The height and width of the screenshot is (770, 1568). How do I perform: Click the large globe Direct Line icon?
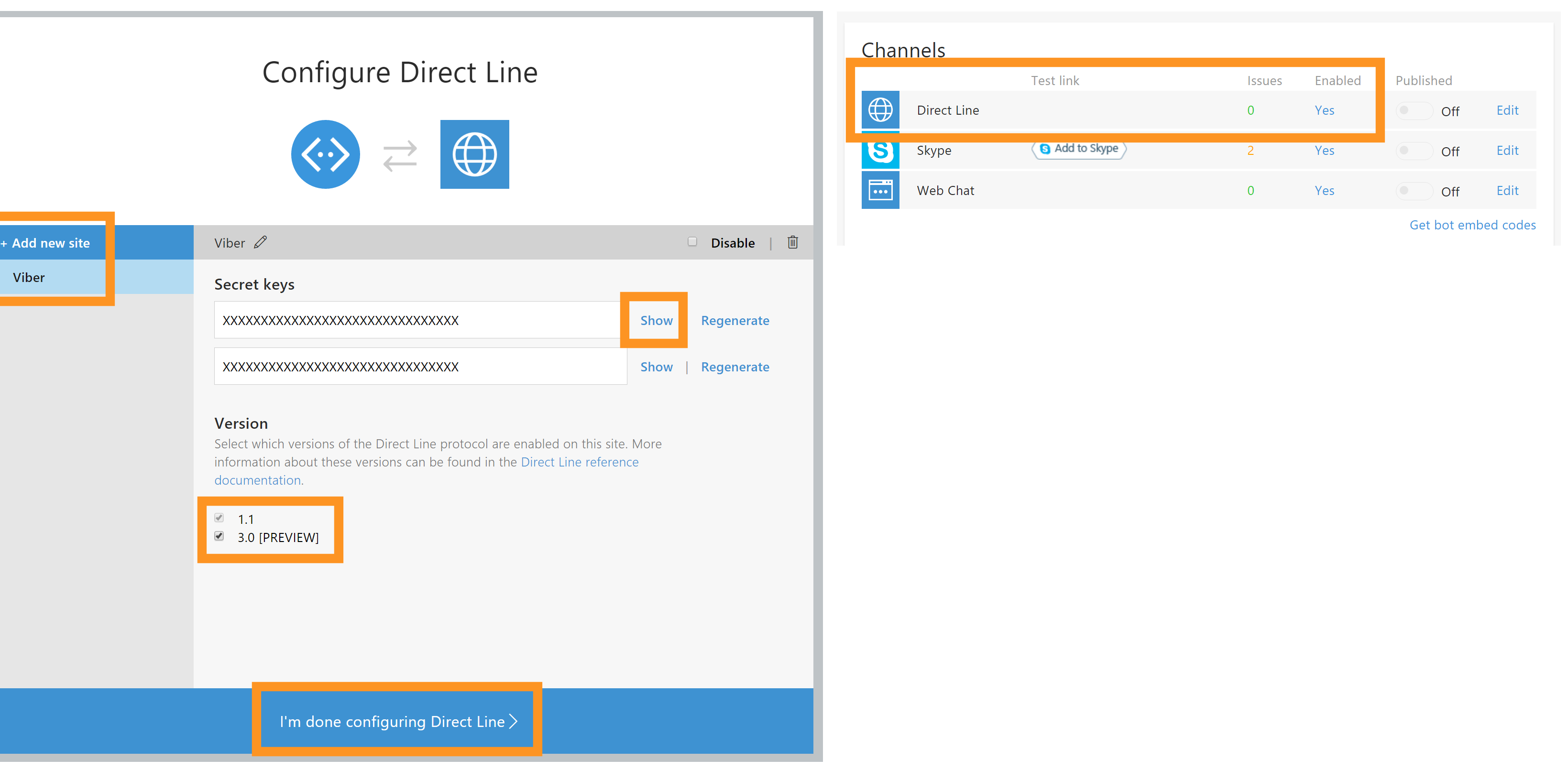pyautogui.click(x=474, y=154)
